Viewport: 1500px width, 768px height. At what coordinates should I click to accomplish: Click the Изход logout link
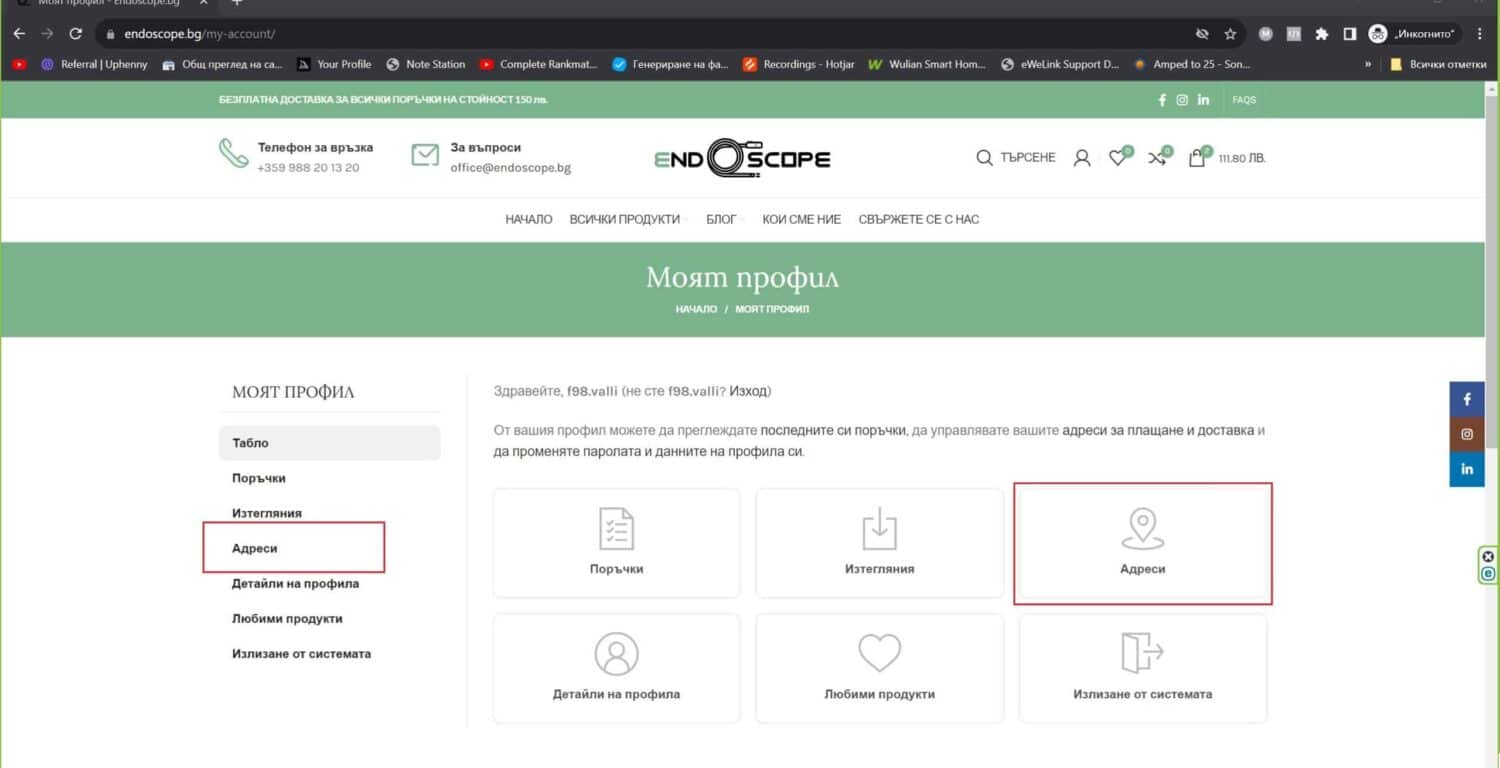coord(748,391)
